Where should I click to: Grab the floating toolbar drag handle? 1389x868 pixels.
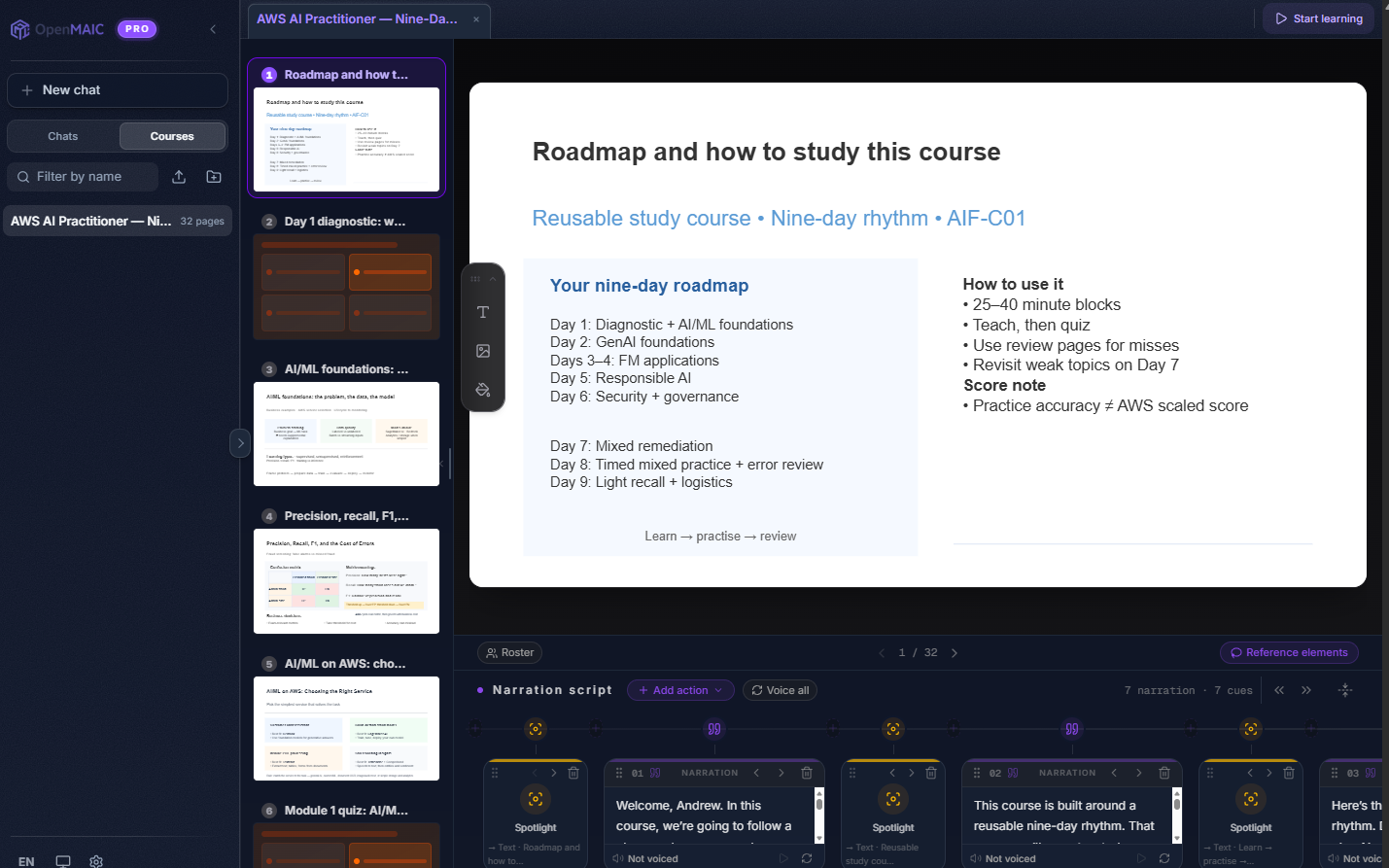(x=475, y=279)
